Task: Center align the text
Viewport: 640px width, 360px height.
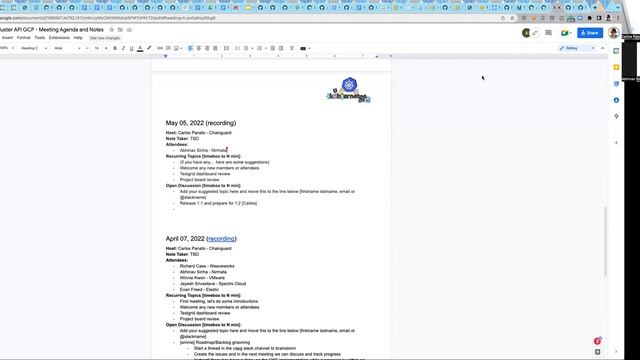Action: [199, 48]
